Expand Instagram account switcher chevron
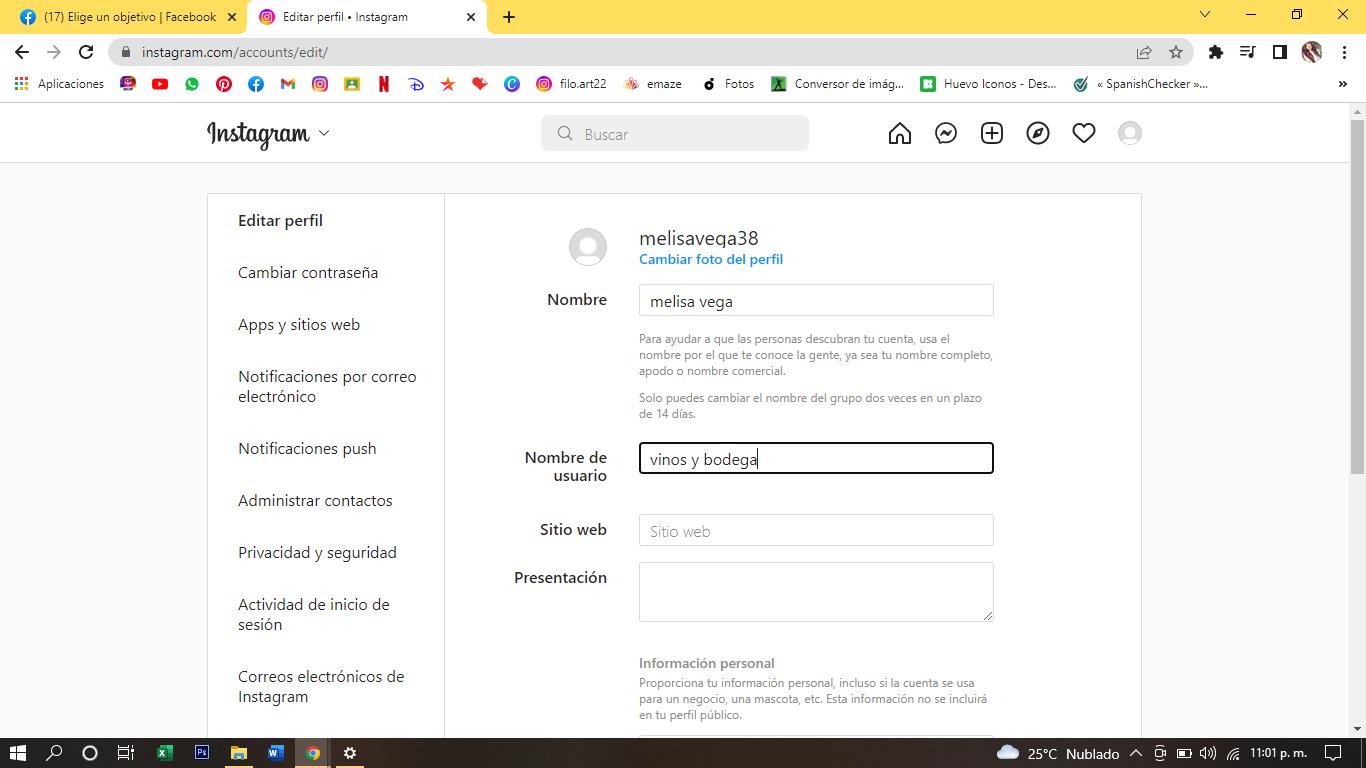The width and height of the screenshot is (1366, 768). 323,133
